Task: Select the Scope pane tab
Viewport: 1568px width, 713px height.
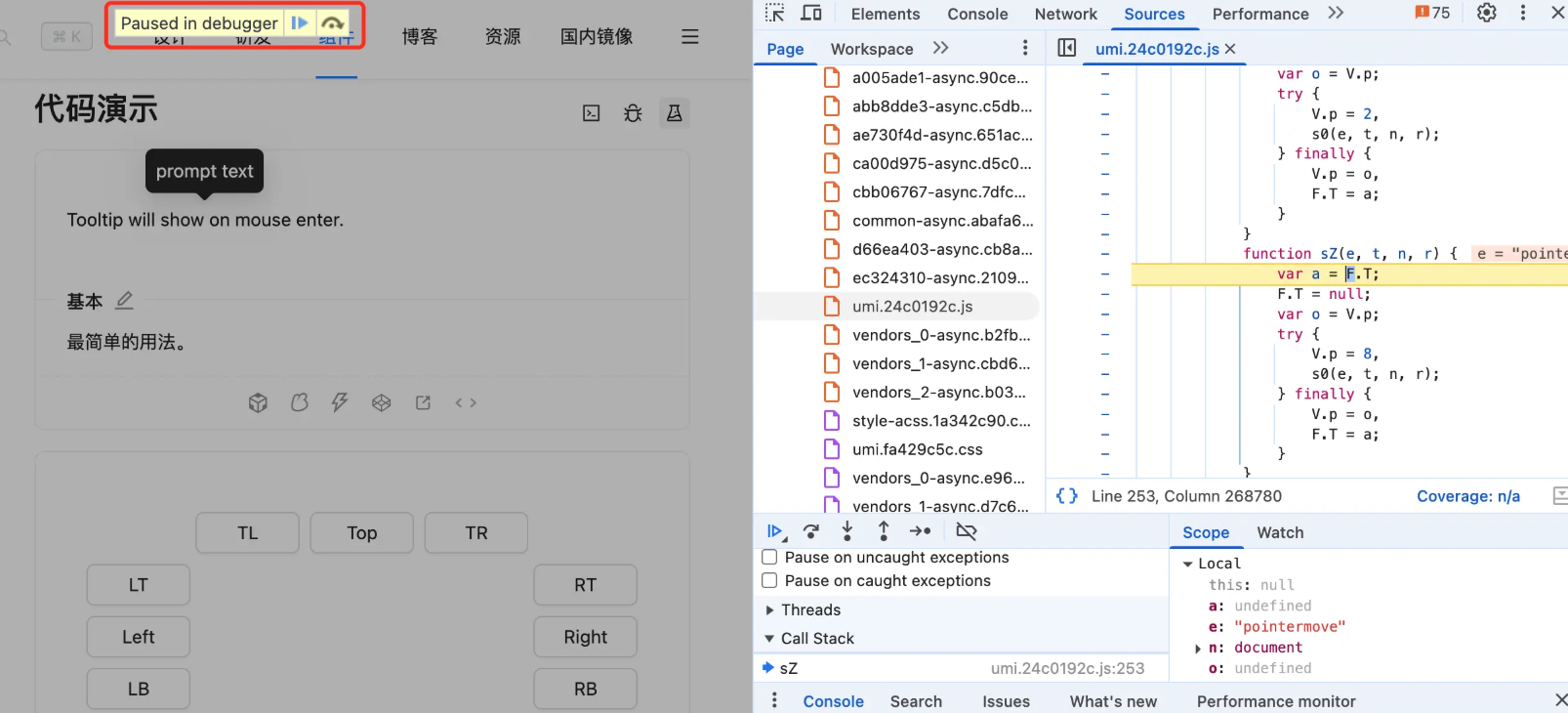Action: (1206, 532)
